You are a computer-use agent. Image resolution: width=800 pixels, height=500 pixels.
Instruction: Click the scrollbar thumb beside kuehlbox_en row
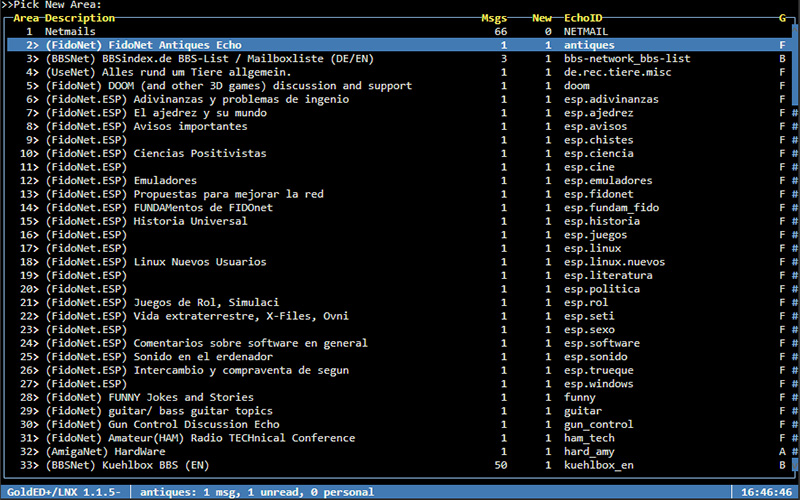pyautogui.click(x=795, y=465)
